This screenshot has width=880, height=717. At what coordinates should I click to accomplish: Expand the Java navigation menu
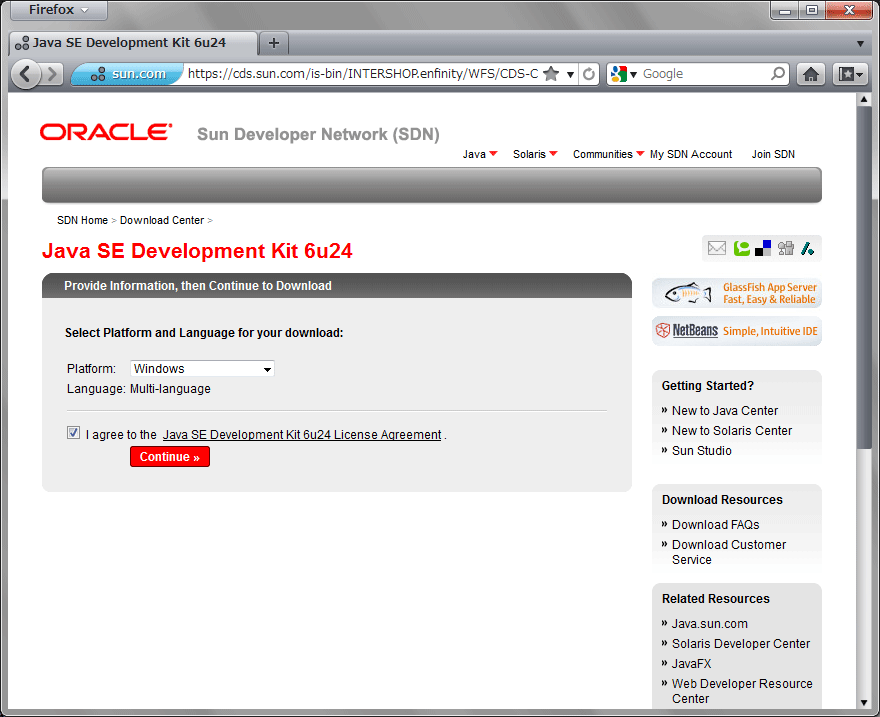[x=480, y=154]
